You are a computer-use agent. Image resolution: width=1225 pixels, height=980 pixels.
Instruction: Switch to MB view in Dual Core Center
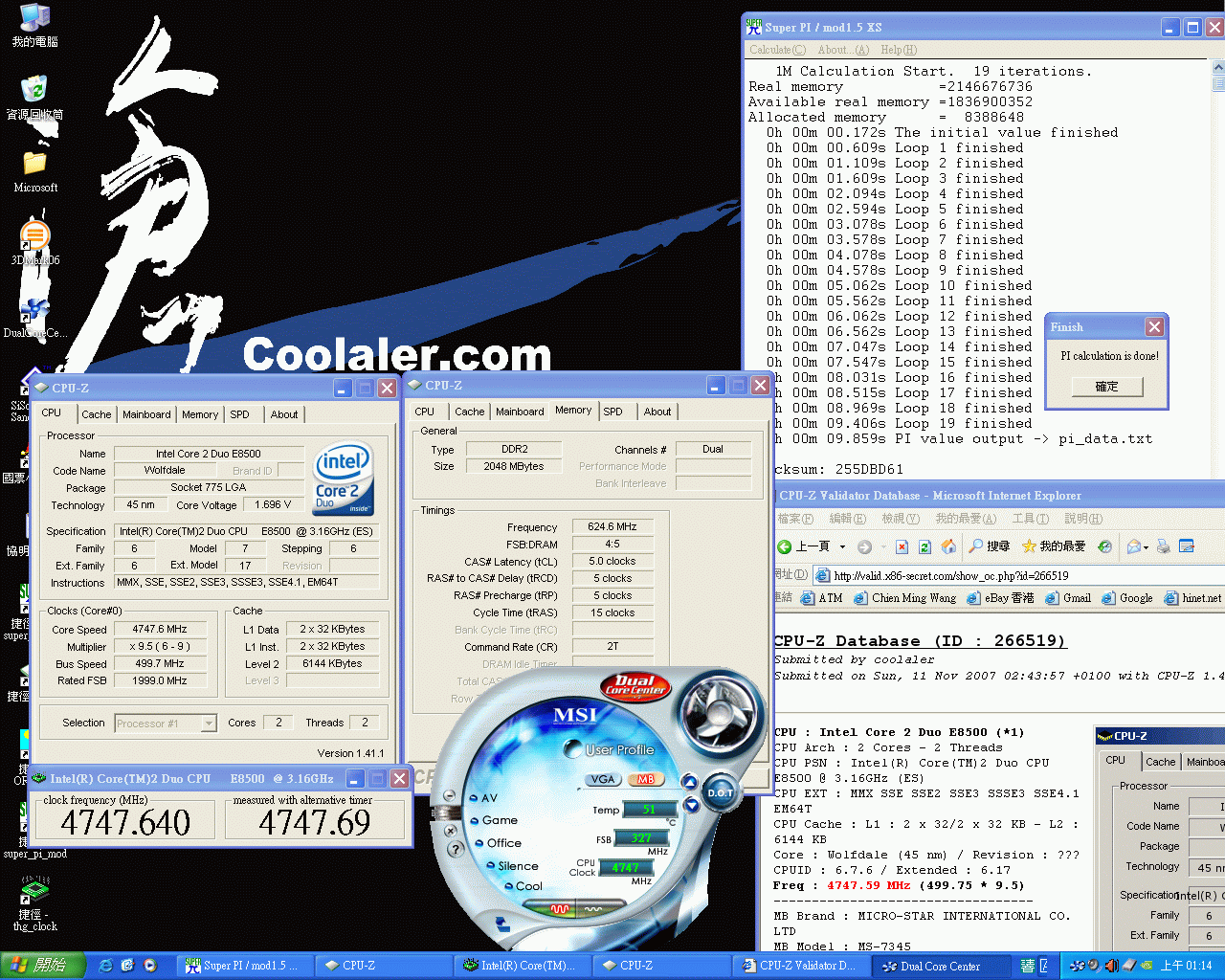click(646, 779)
